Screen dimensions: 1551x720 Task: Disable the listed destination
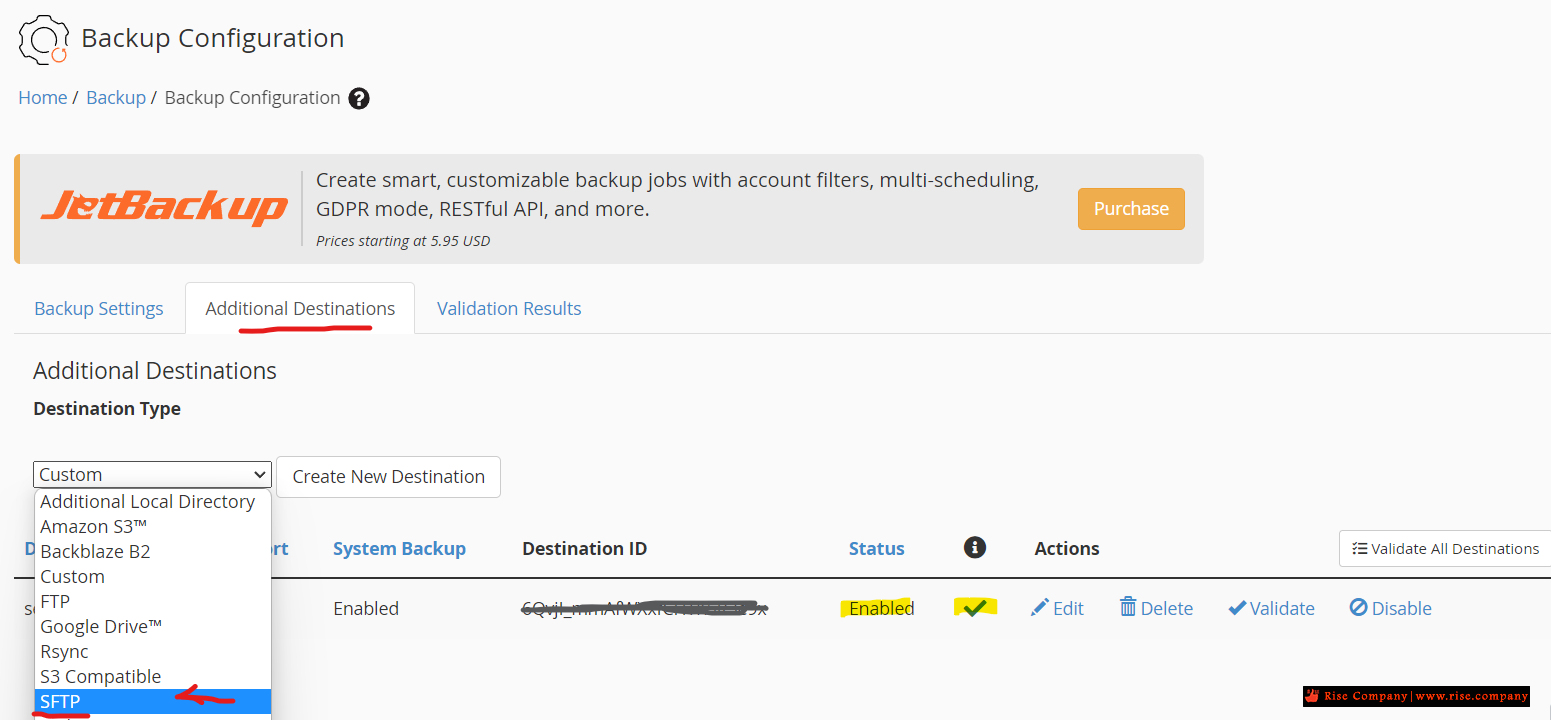click(1390, 608)
